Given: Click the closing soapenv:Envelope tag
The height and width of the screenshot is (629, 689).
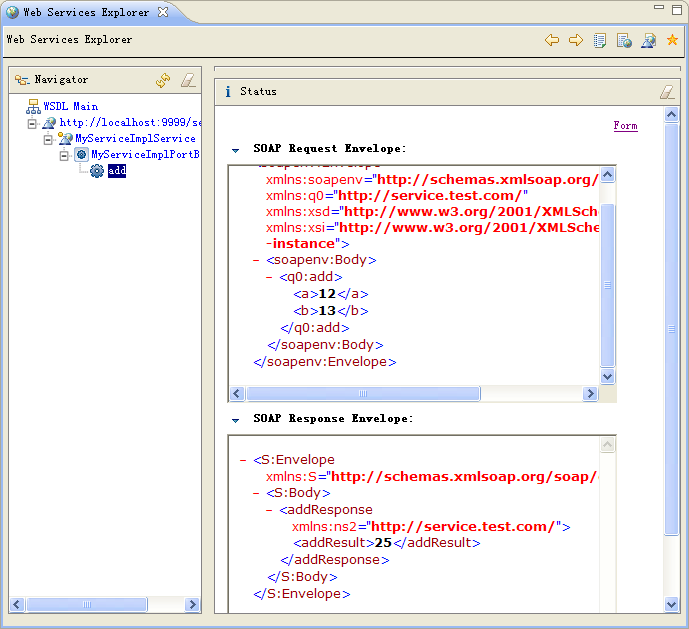Looking at the screenshot, I should coord(325,362).
